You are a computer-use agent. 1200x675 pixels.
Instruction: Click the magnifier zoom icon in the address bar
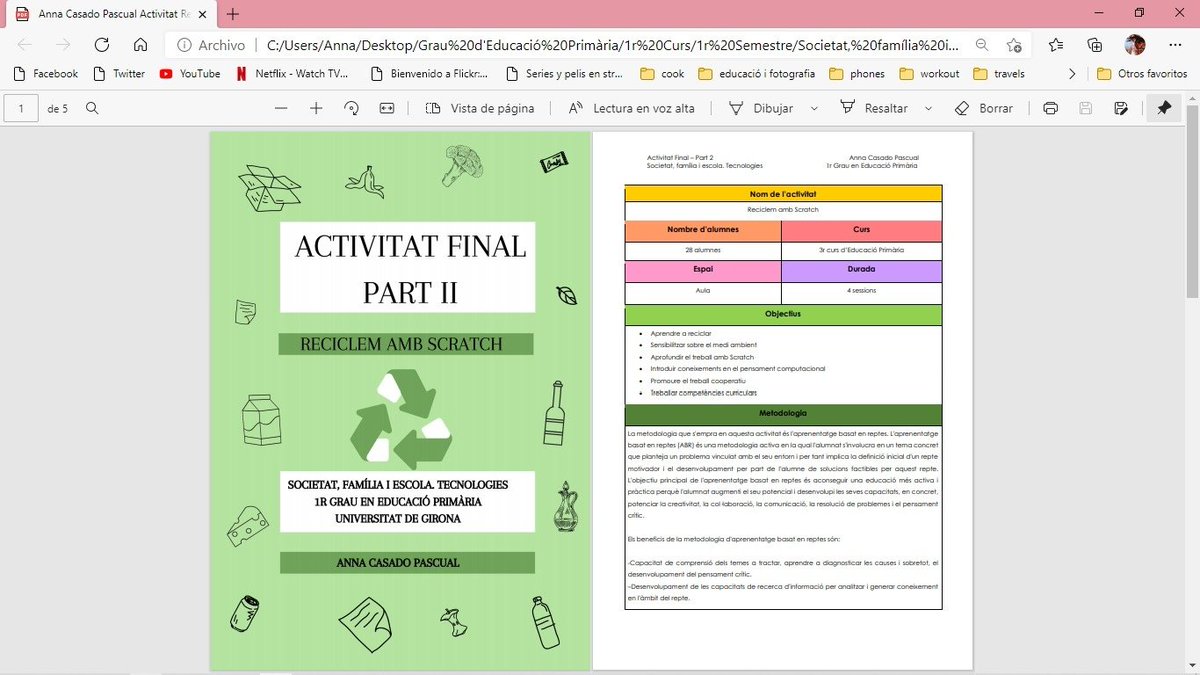pyautogui.click(x=983, y=45)
